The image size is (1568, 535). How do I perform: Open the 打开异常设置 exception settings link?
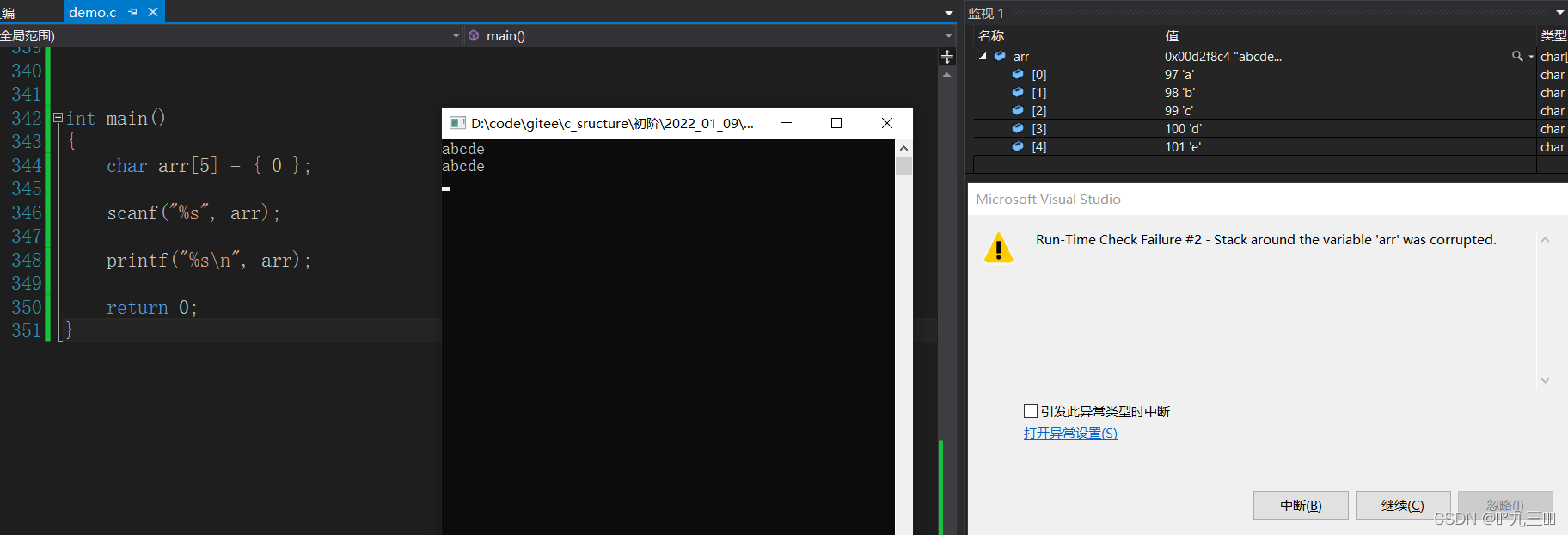(x=1070, y=434)
